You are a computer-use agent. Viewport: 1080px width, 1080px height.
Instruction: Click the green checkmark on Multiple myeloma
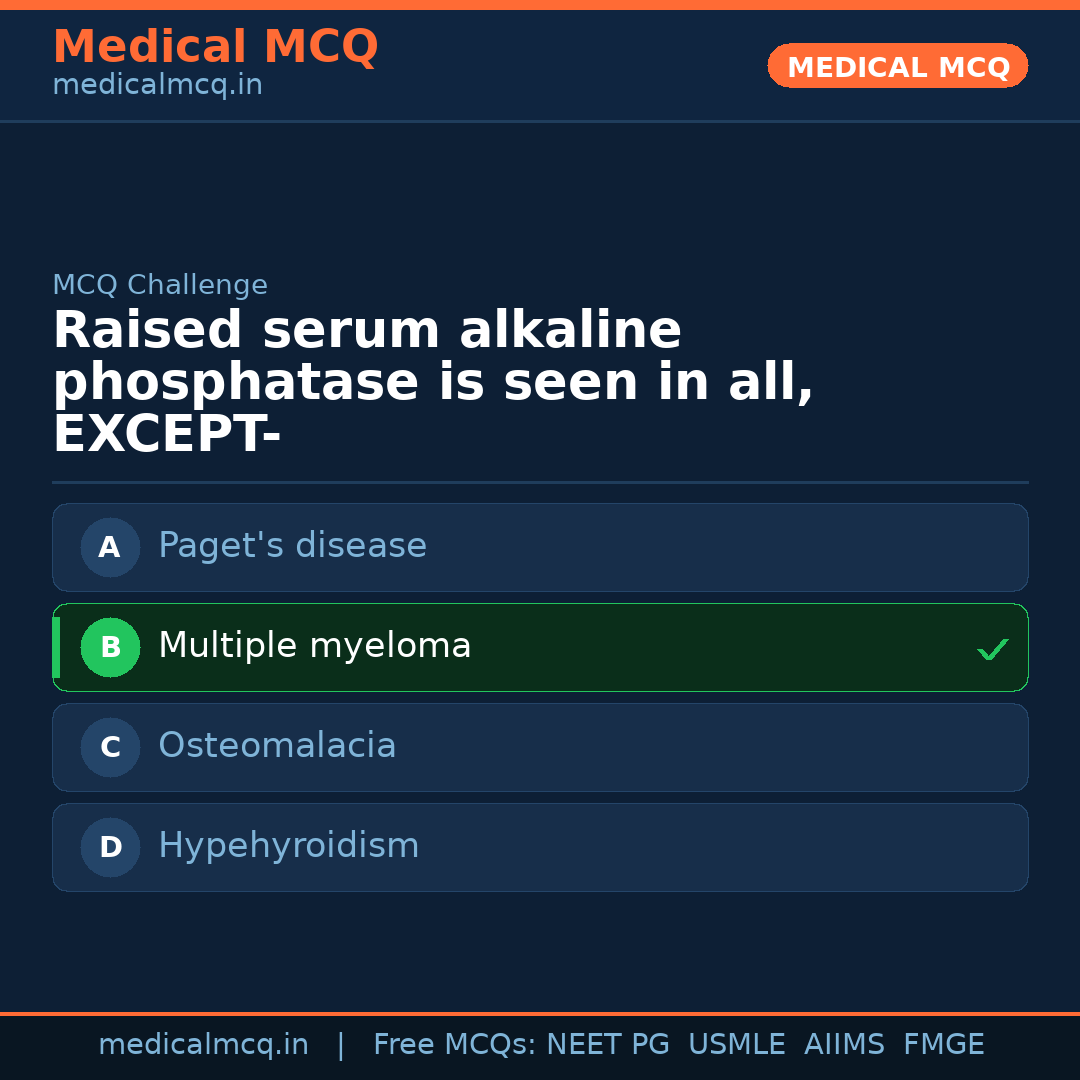coord(992,650)
